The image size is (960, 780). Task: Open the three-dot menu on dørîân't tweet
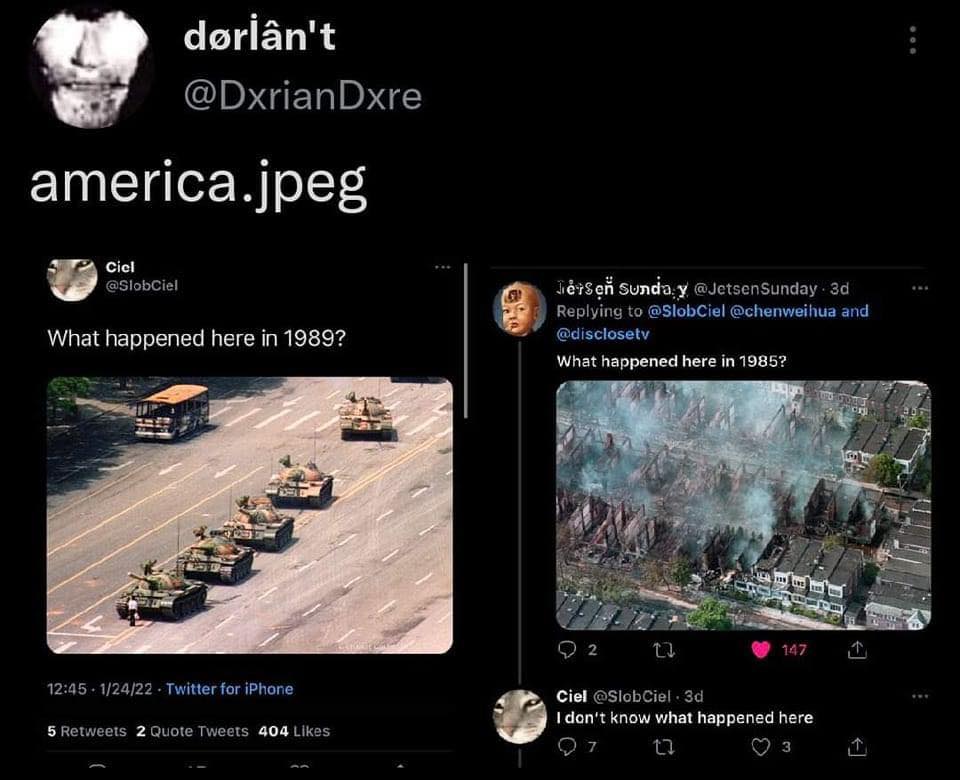tap(912, 40)
